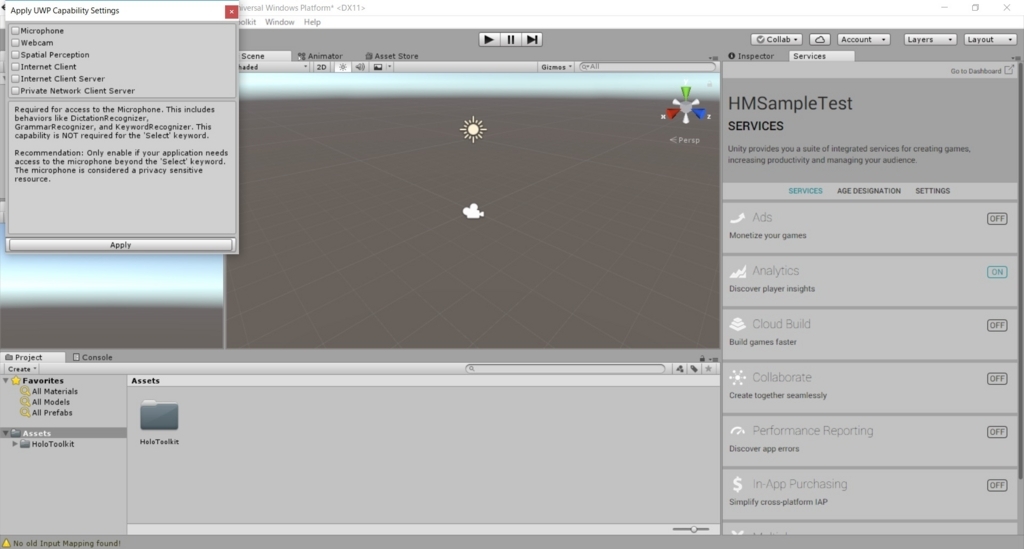The height and width of the screenshot is (549, 1024).
Task: Click the Performance Reporting gauge icon
Action: pos(737,431)
